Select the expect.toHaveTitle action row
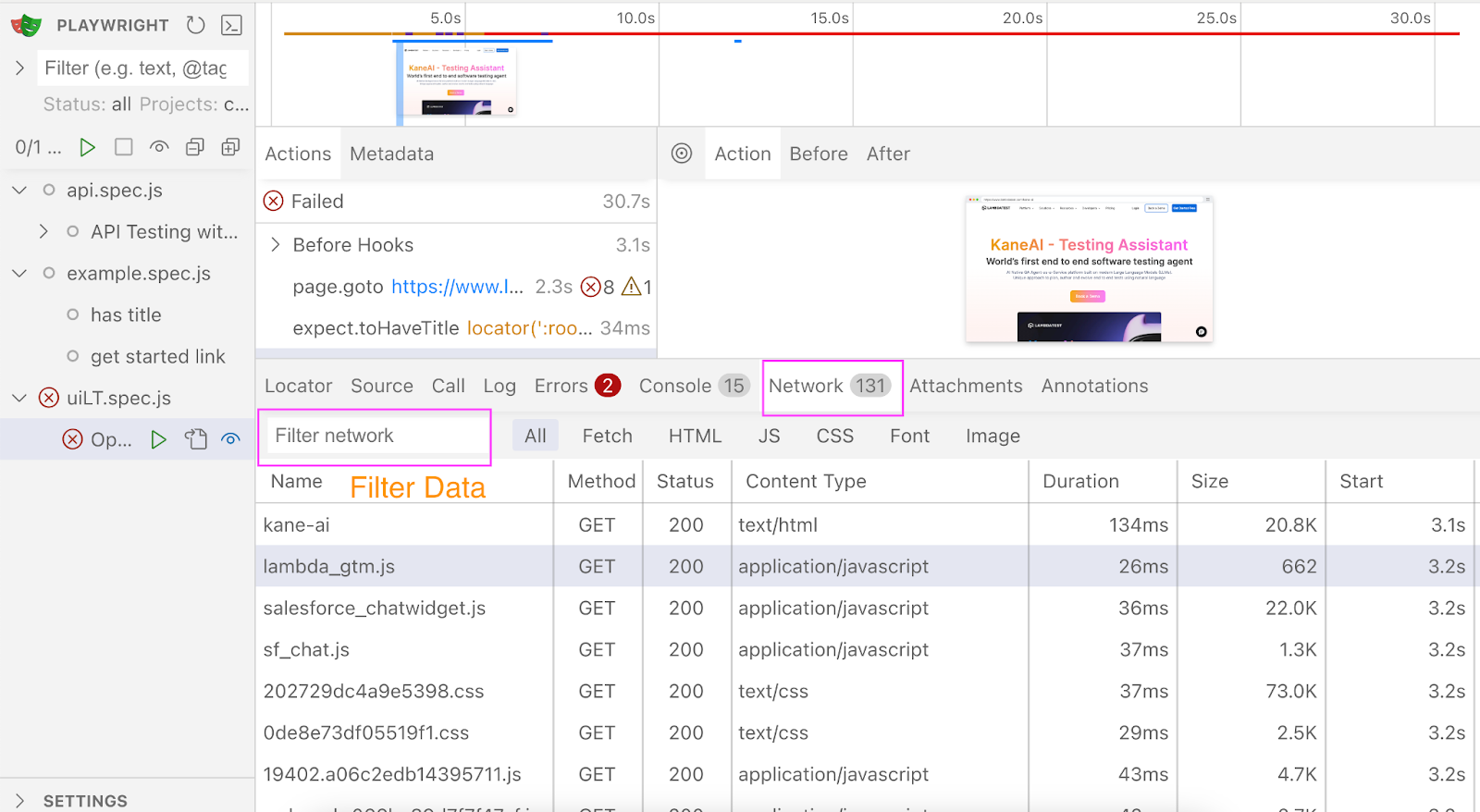This screenshot has height=812, width=1480. click(x=456, y=328)
